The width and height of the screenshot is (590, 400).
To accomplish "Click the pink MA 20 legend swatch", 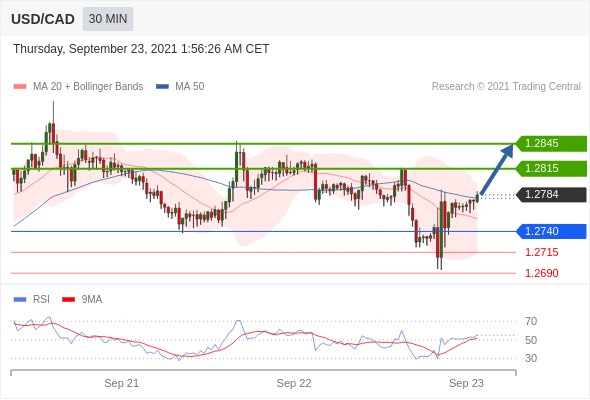I will [x=20, y=87].
